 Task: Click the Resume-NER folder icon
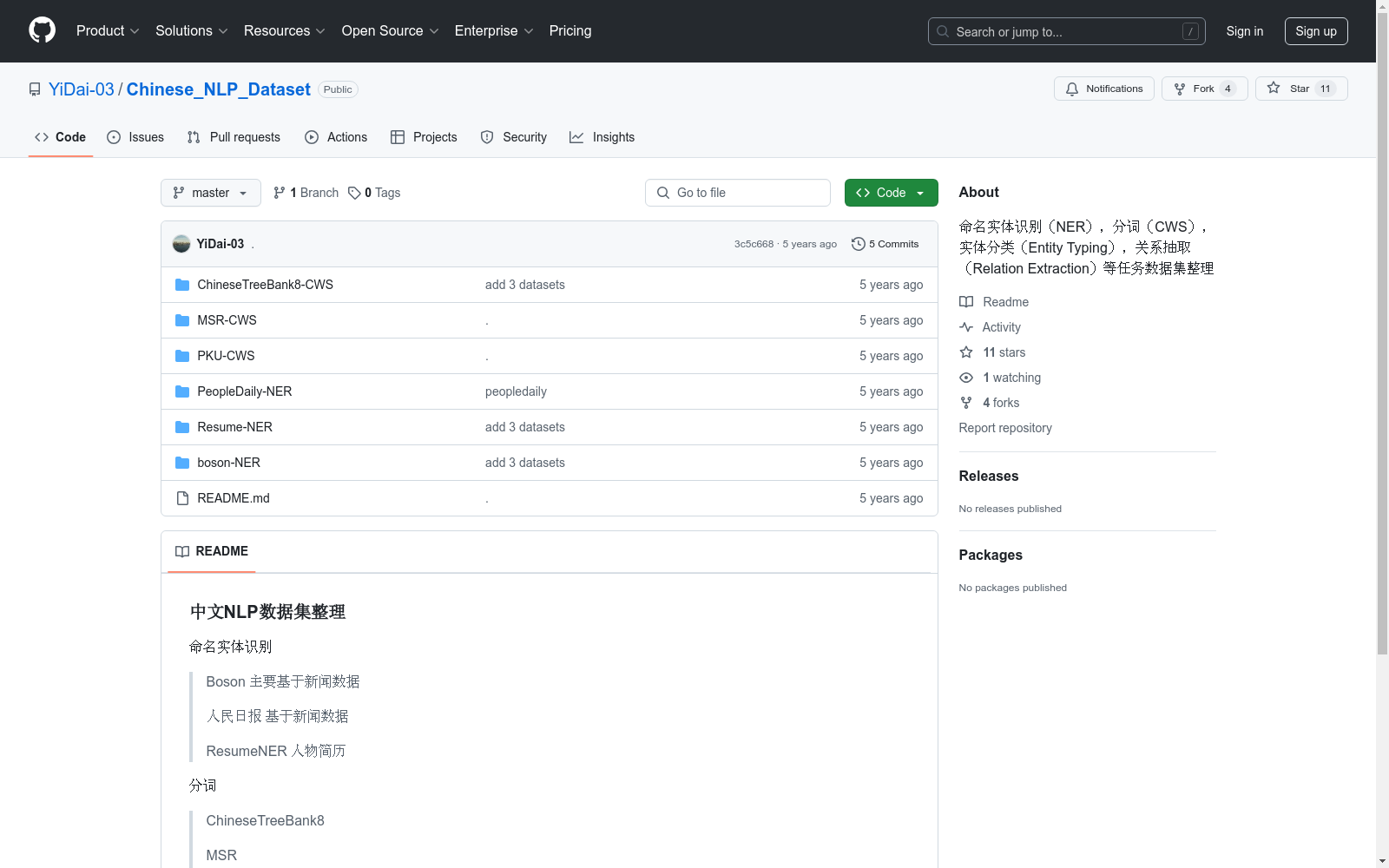[x=182, y=427]
